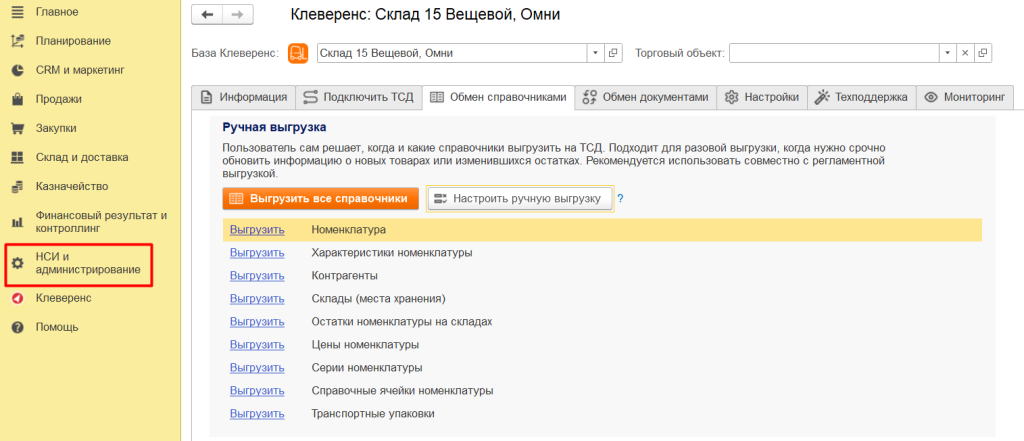Go back with the left arrow
The height and width of the screenshot is (441, 1024).
pos(207,14)
